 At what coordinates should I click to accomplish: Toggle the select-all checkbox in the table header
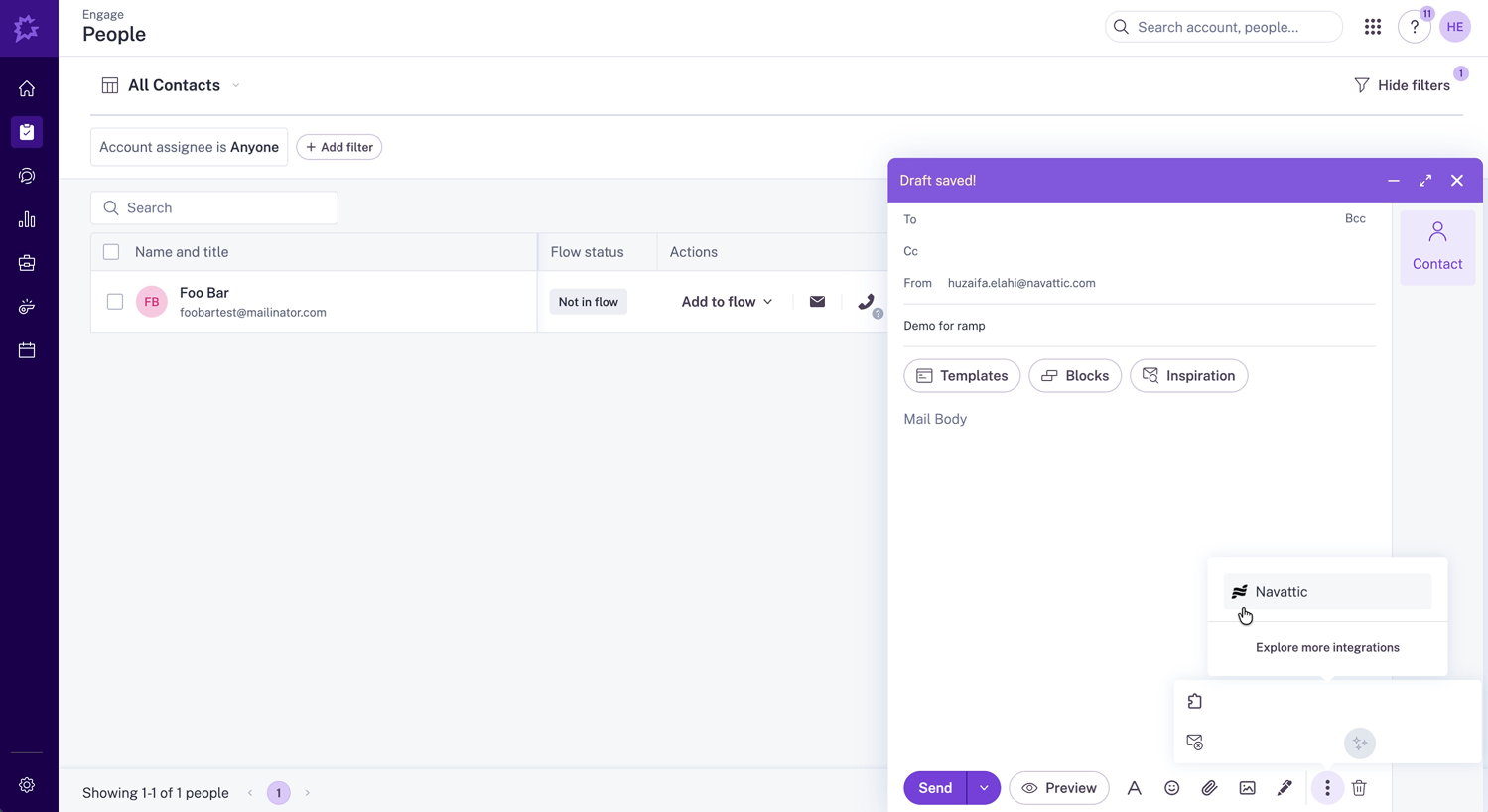tap(110, 251)
